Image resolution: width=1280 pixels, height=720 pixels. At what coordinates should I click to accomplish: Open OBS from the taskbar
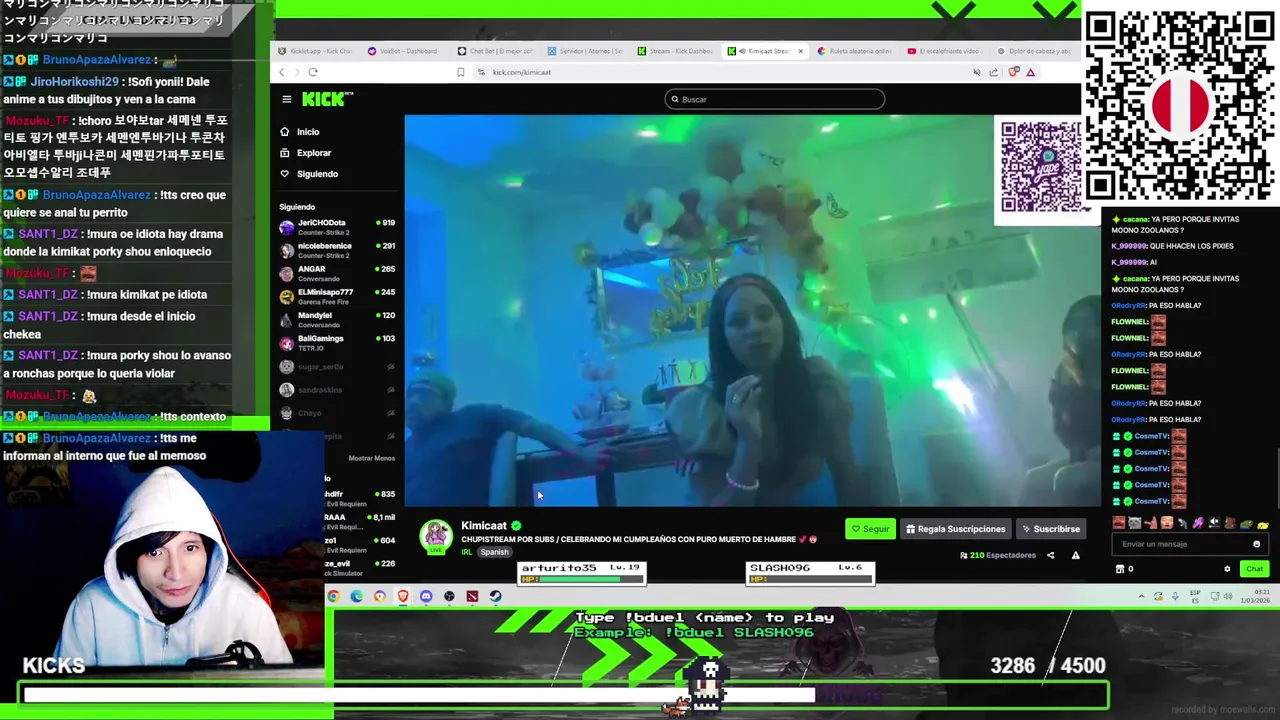pyautogui.click(x=449, y=596)
